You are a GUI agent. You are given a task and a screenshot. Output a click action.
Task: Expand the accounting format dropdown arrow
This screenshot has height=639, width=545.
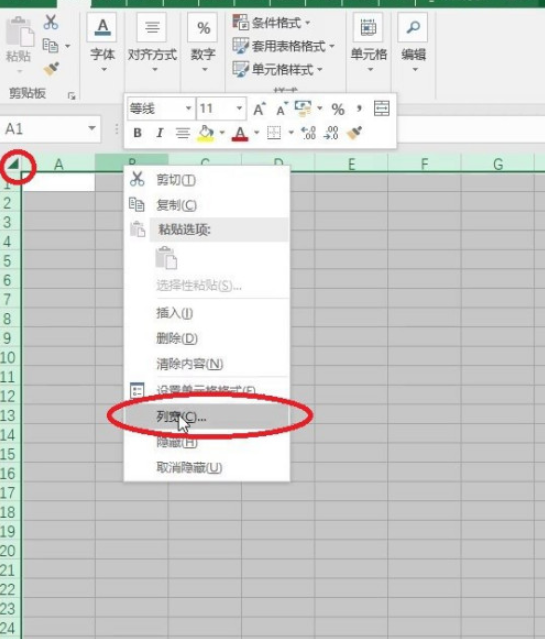tap(320, 108)
